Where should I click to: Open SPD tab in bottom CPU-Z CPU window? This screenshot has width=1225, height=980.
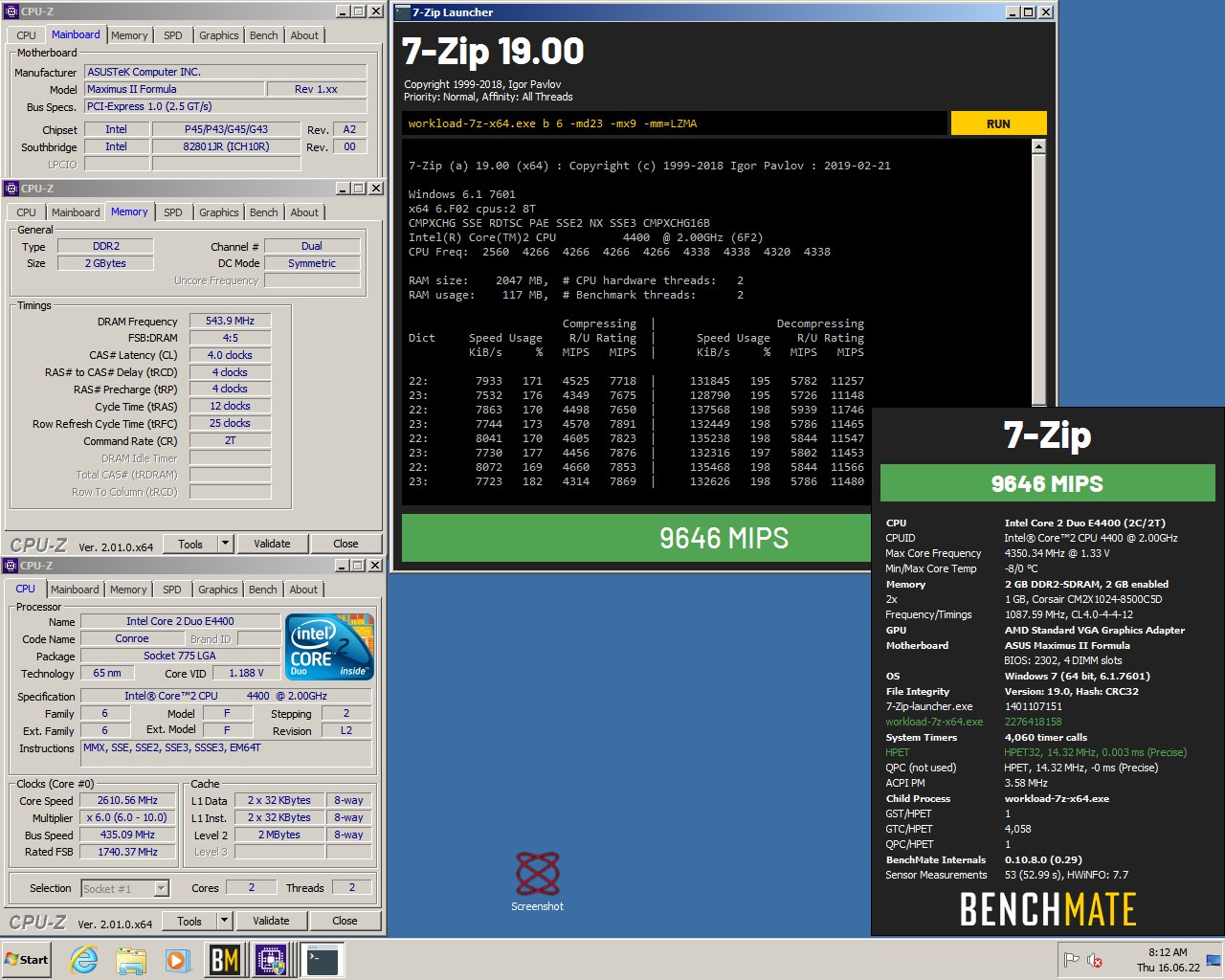(x=171, y=590)
